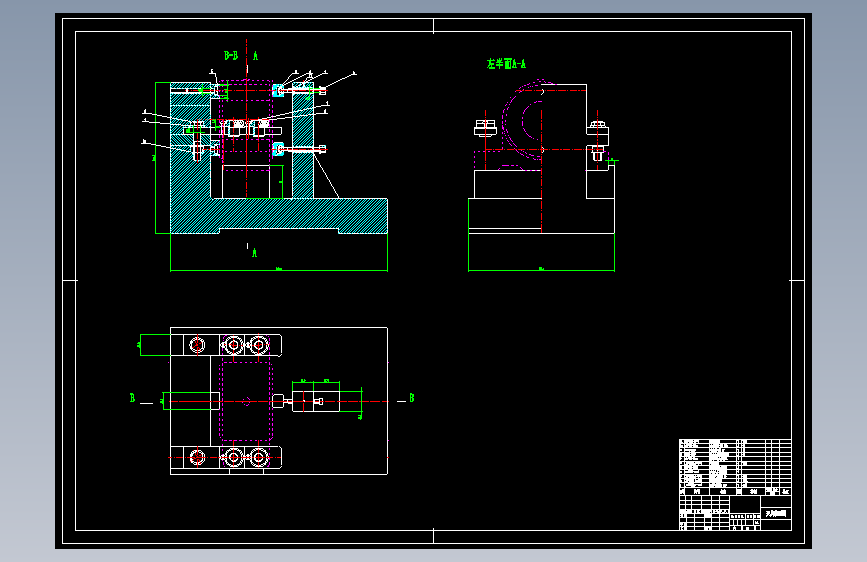Click the green B-B section title
Screen dimensions: 867x562
click(x=231, y=55)
